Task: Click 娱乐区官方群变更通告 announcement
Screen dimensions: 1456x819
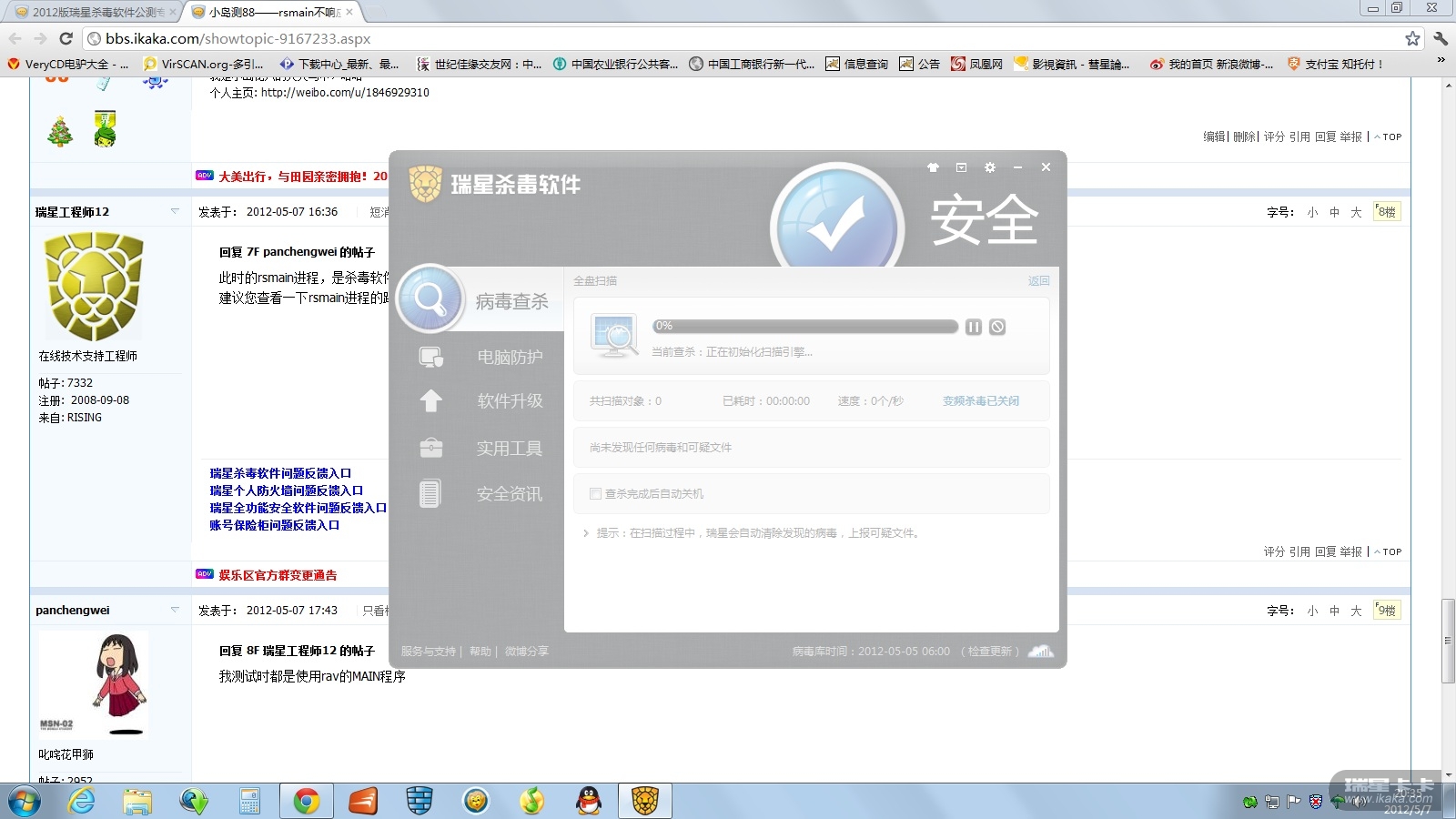Action: [x=278, y=575]
